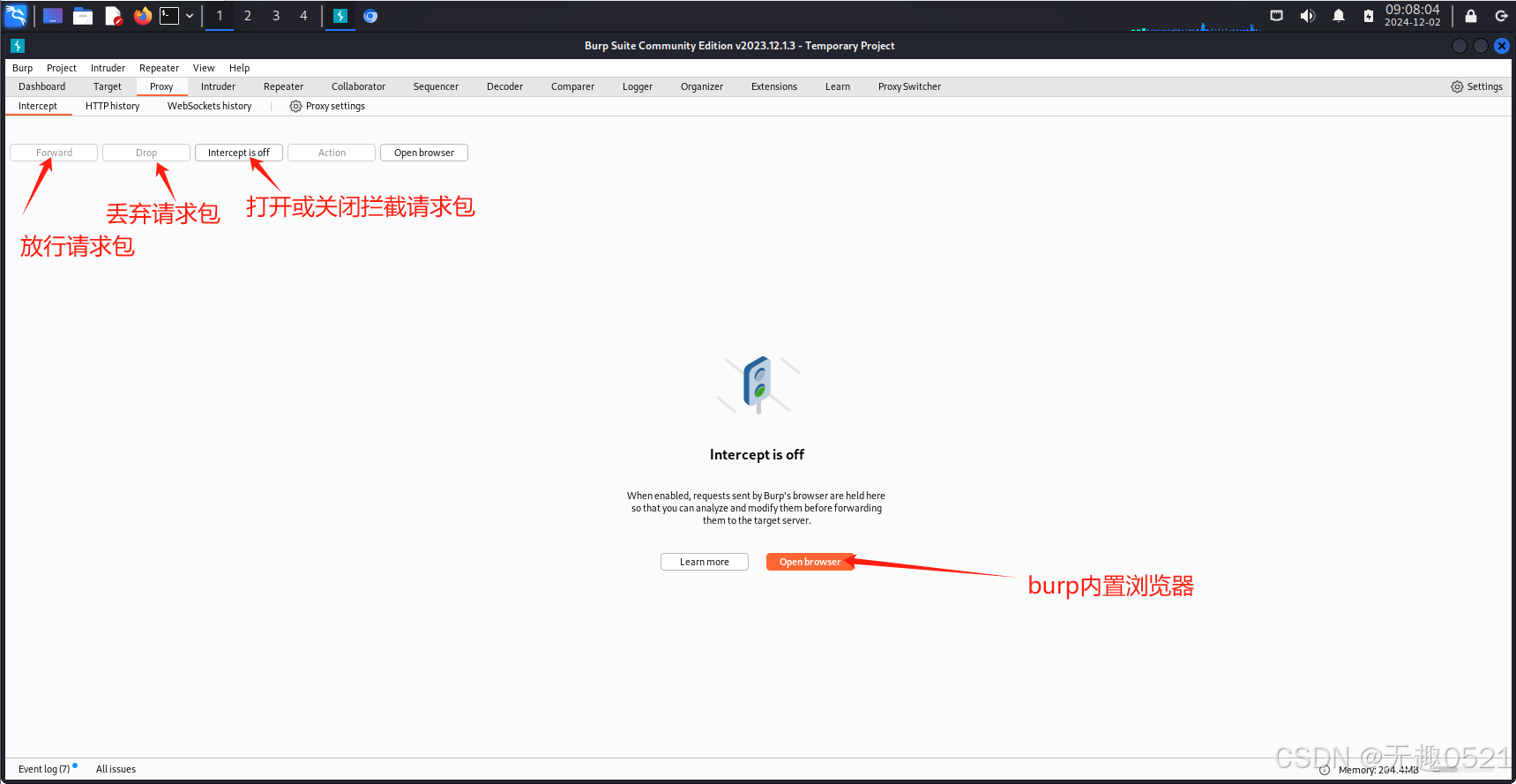Open the Burp menu
The image size is (1516, 784).
tap(23, 68)
